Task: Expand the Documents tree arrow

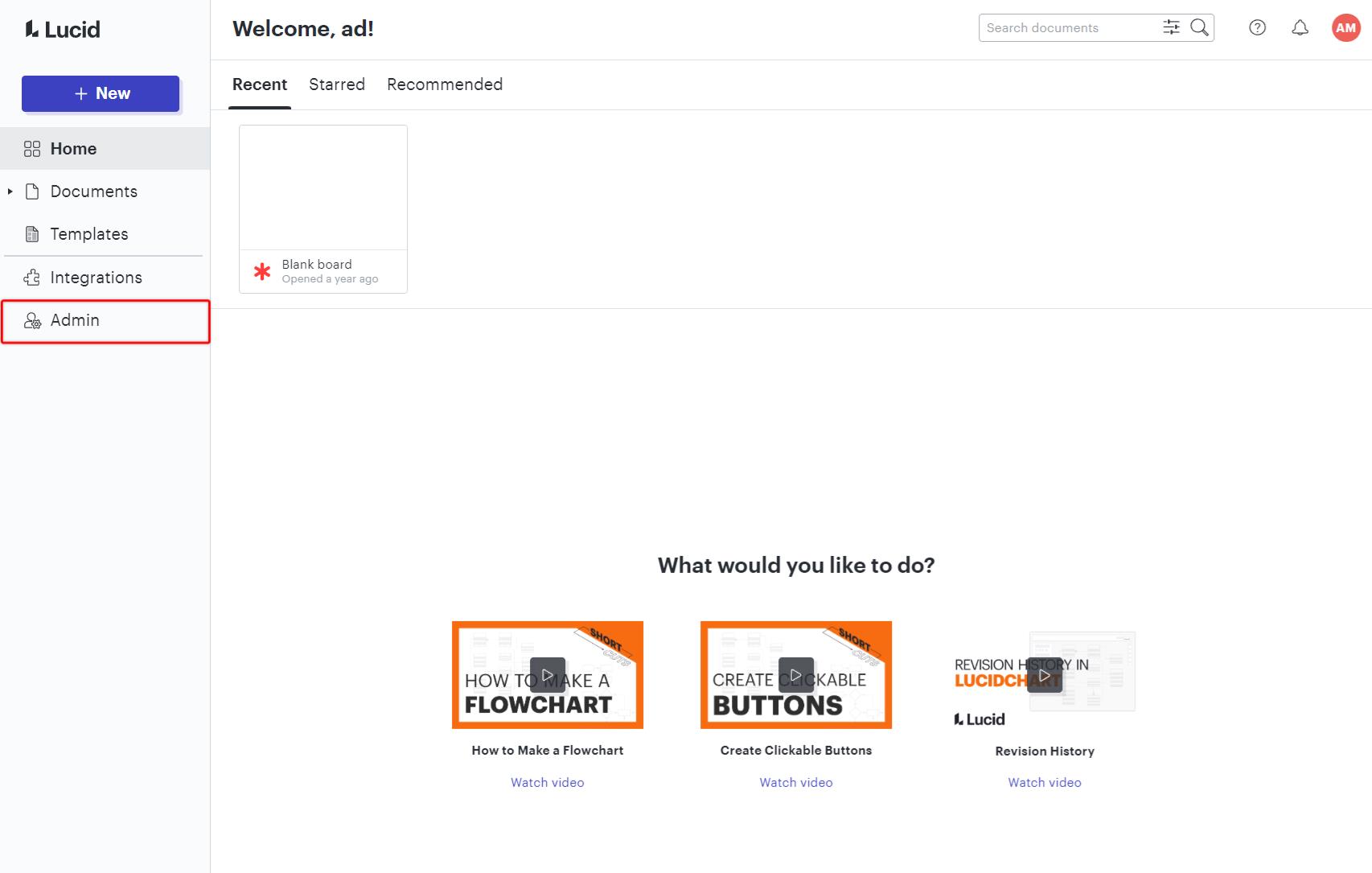Action: [10, 191]
